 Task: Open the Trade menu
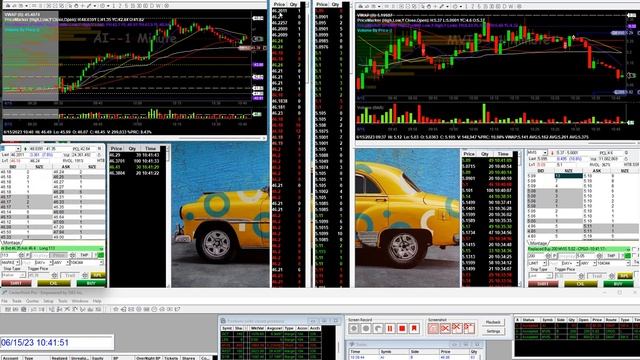[x=17, y=301]
